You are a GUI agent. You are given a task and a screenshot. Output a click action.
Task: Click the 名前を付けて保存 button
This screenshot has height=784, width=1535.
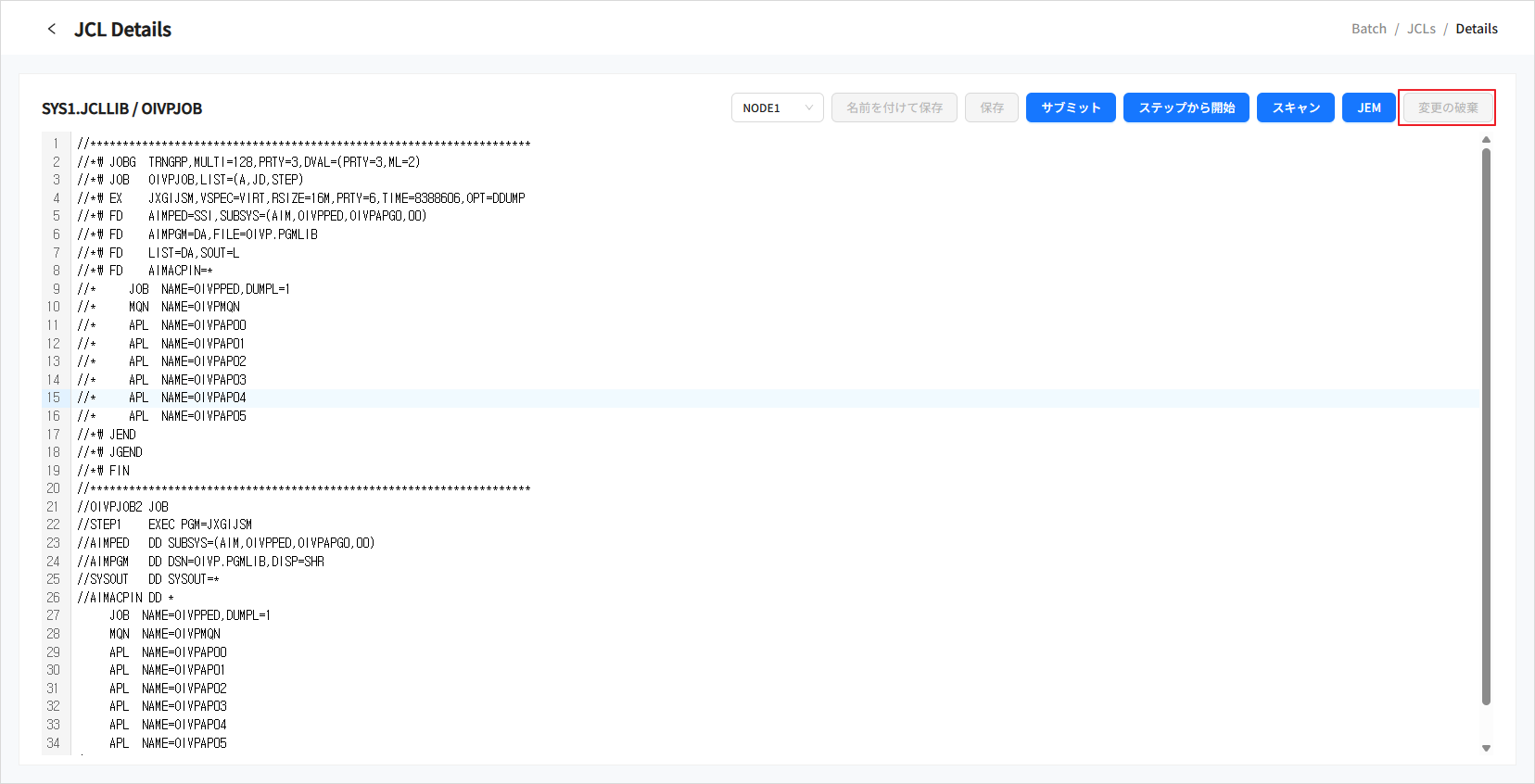coord(894,107)
